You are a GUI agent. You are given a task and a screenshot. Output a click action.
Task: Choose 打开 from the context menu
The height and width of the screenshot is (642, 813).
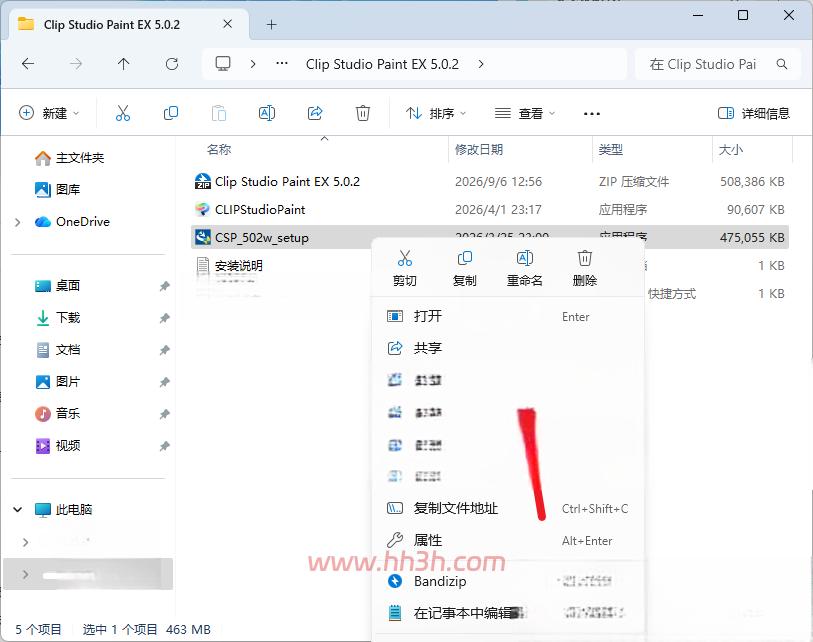click(508, 316)
